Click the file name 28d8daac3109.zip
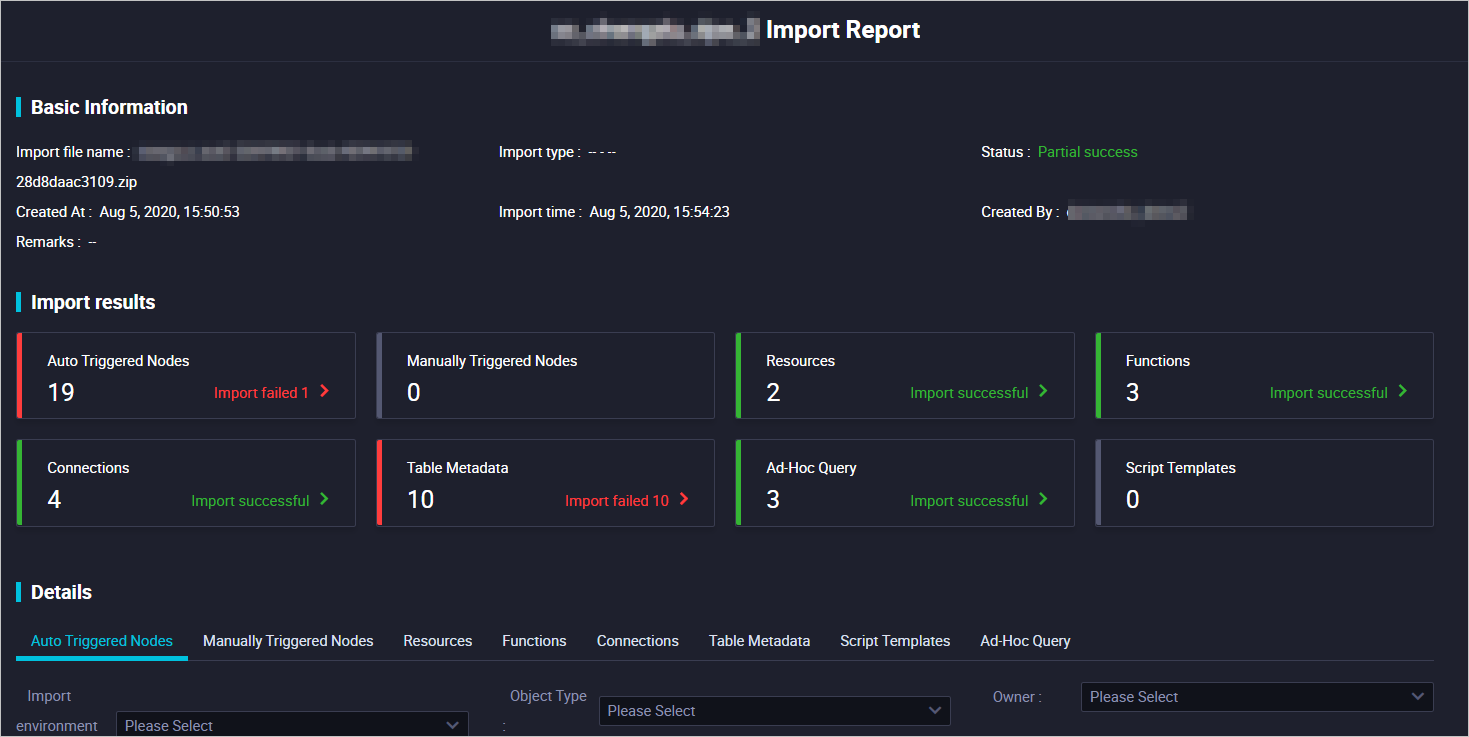This screenshot has height=737, width=1469. point(77,182)
